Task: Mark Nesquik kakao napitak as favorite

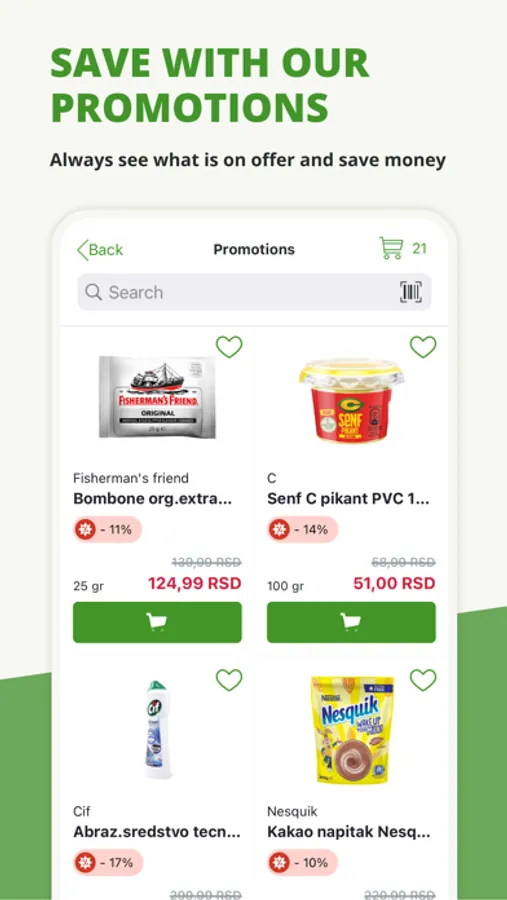Action: point(423,680)
